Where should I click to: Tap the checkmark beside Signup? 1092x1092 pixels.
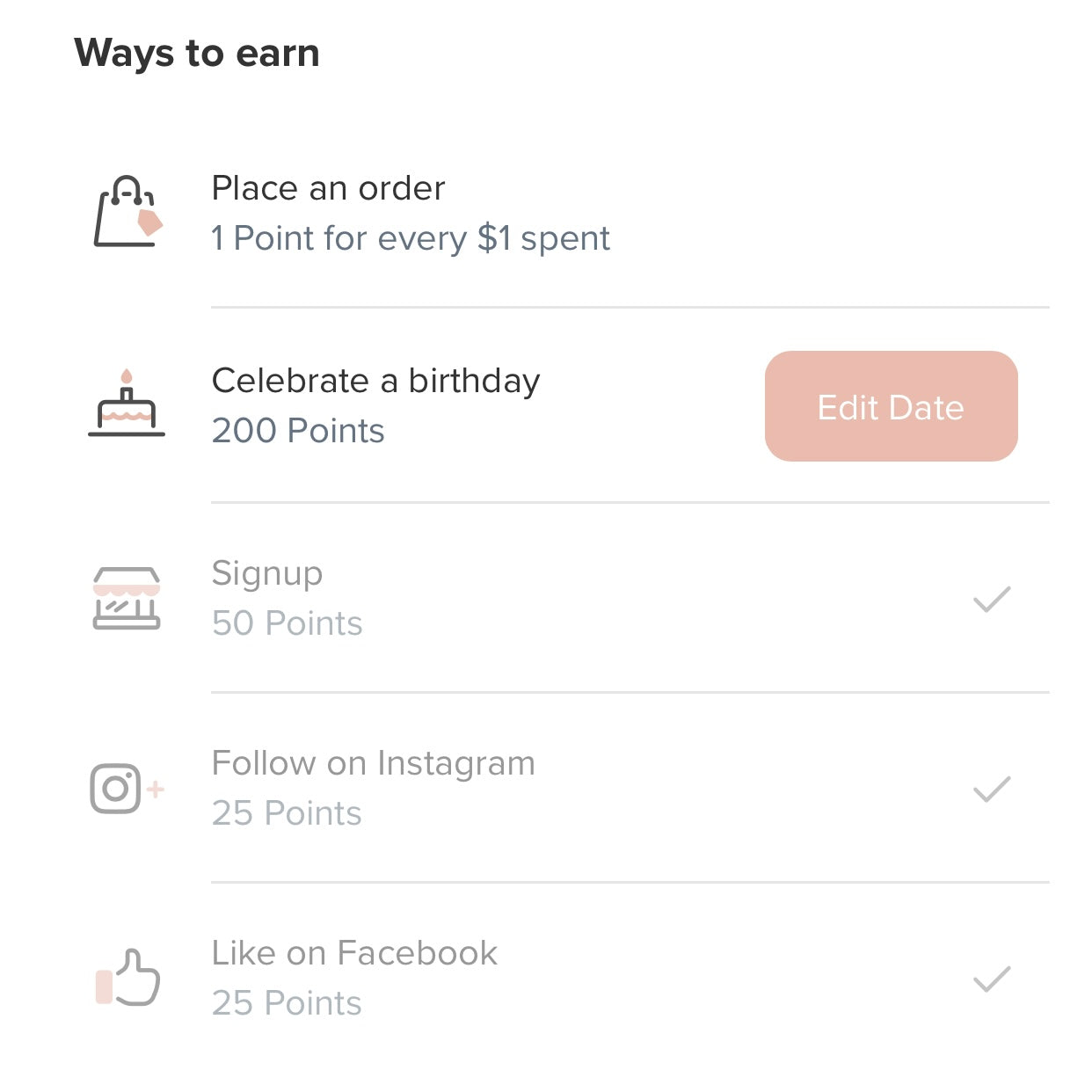tap(992, 600)
